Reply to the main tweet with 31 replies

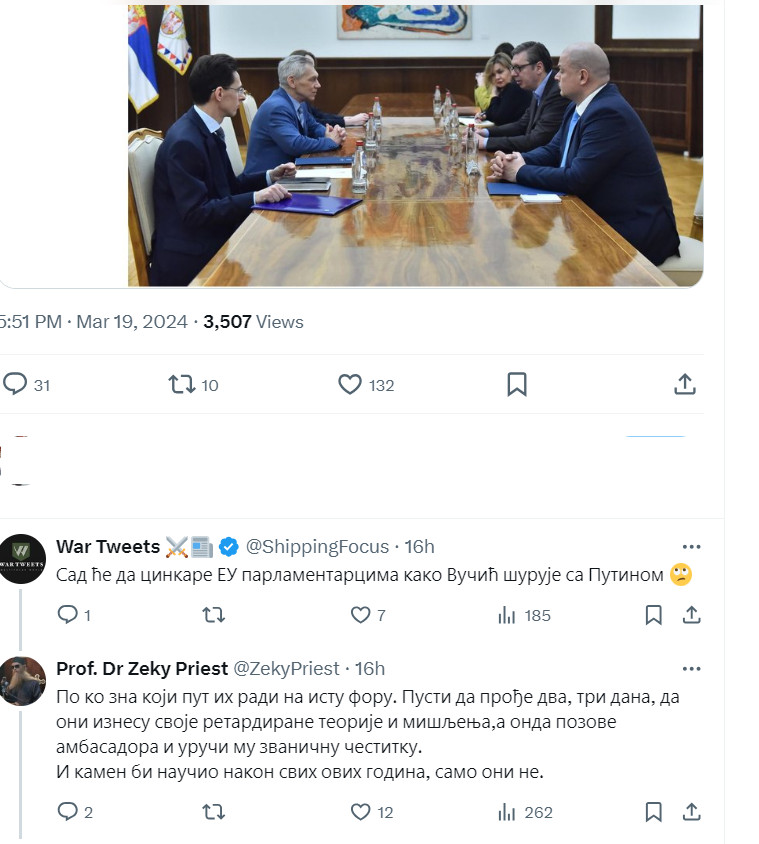coord(16,384)
